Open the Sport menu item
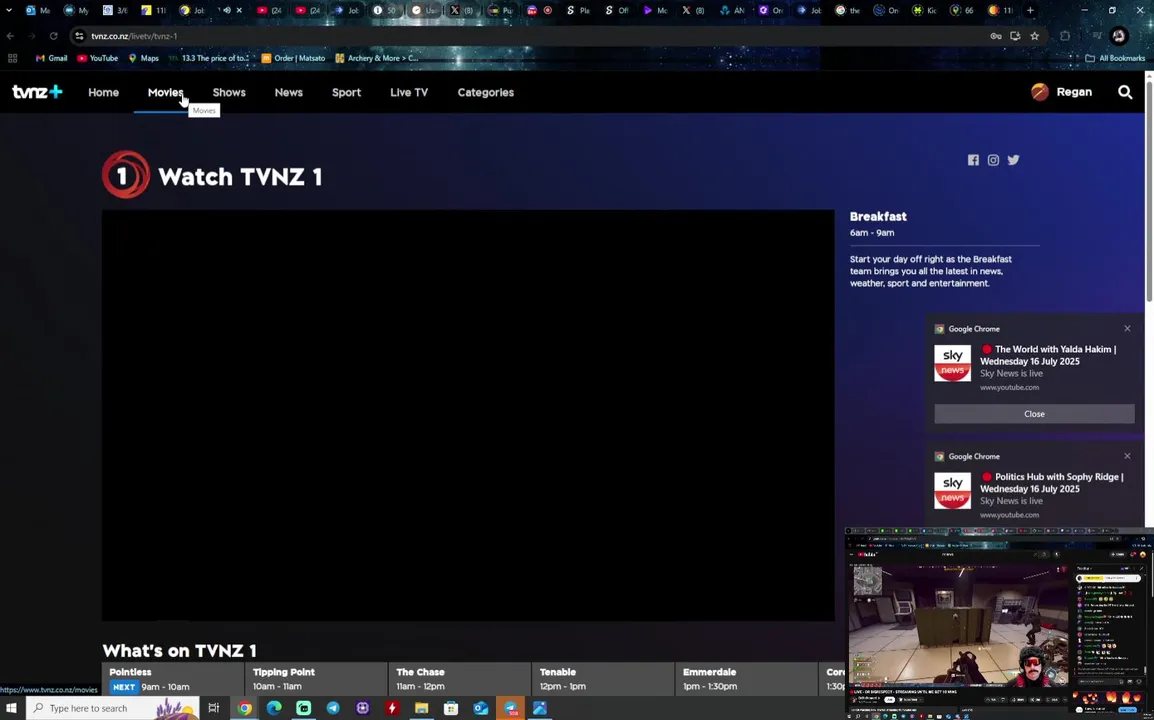This screenshot has width=1154, height=720. pyautogui.click(x=346, y=93)
